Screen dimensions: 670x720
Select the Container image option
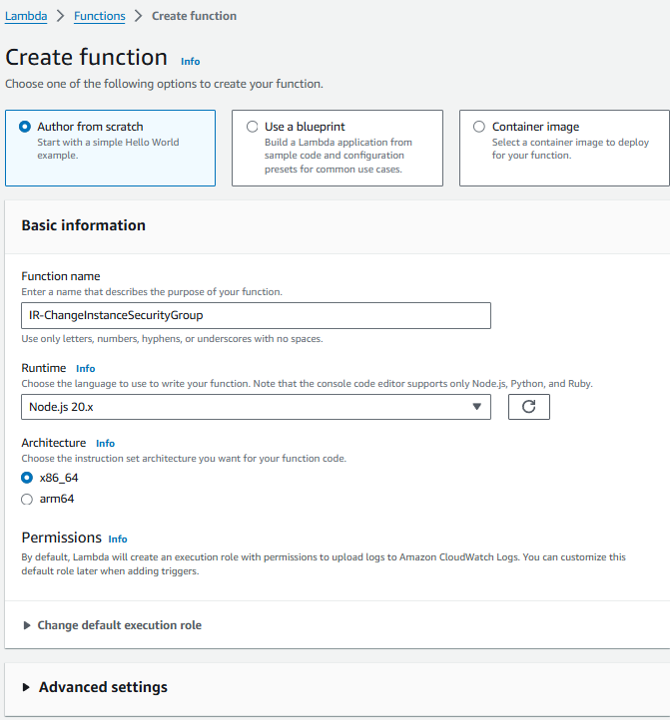click(479, 127)
